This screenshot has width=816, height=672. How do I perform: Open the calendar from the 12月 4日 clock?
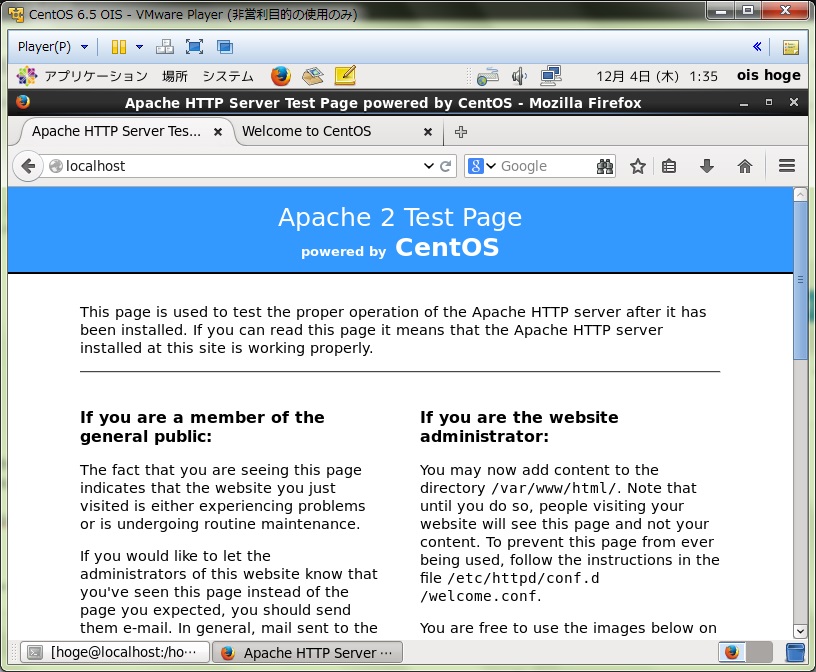(657, 77)
